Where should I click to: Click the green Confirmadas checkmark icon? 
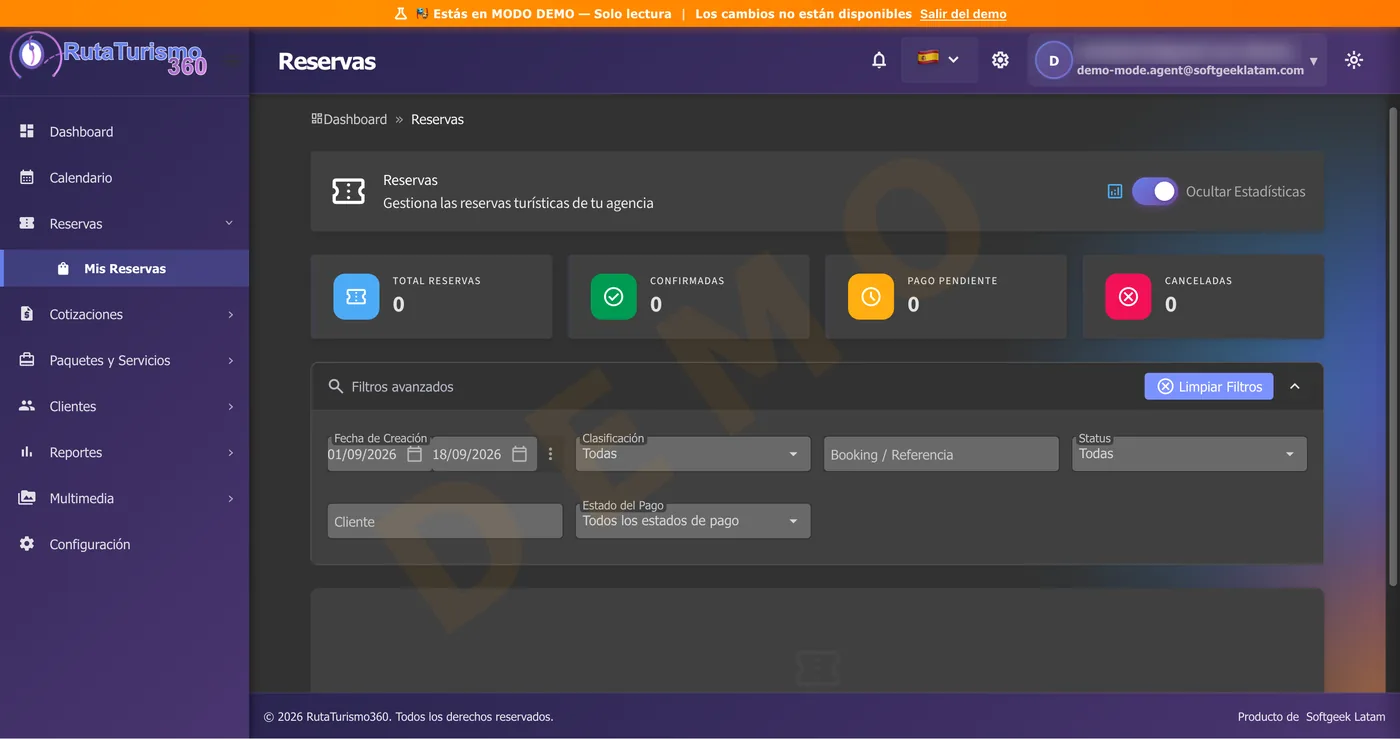(613, 296)
